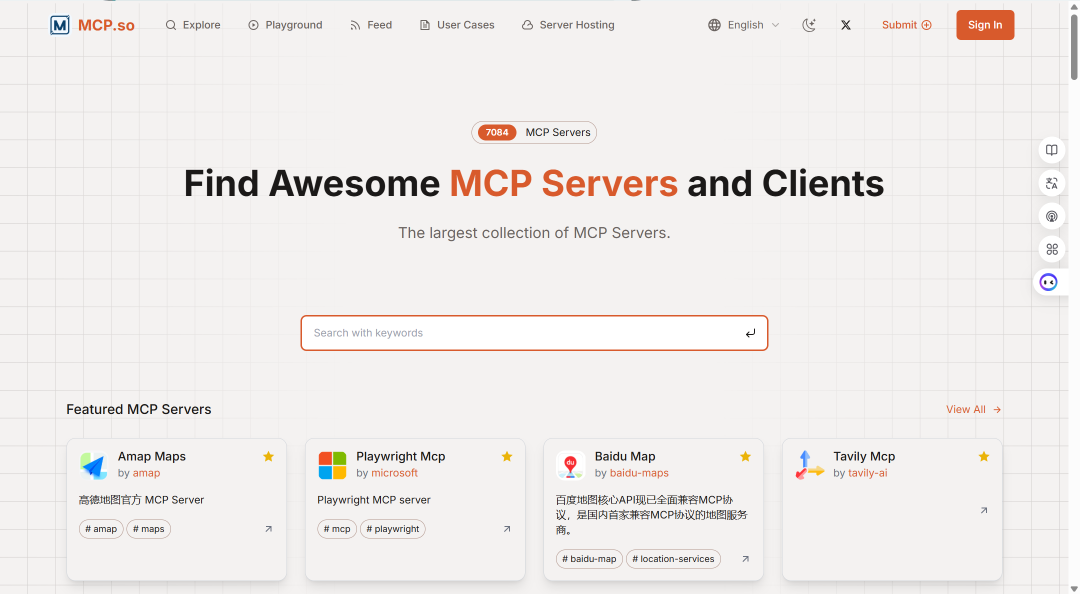Click the translate icon in side panel
The image size is (1080, 594).
[x=1052, y=183]
